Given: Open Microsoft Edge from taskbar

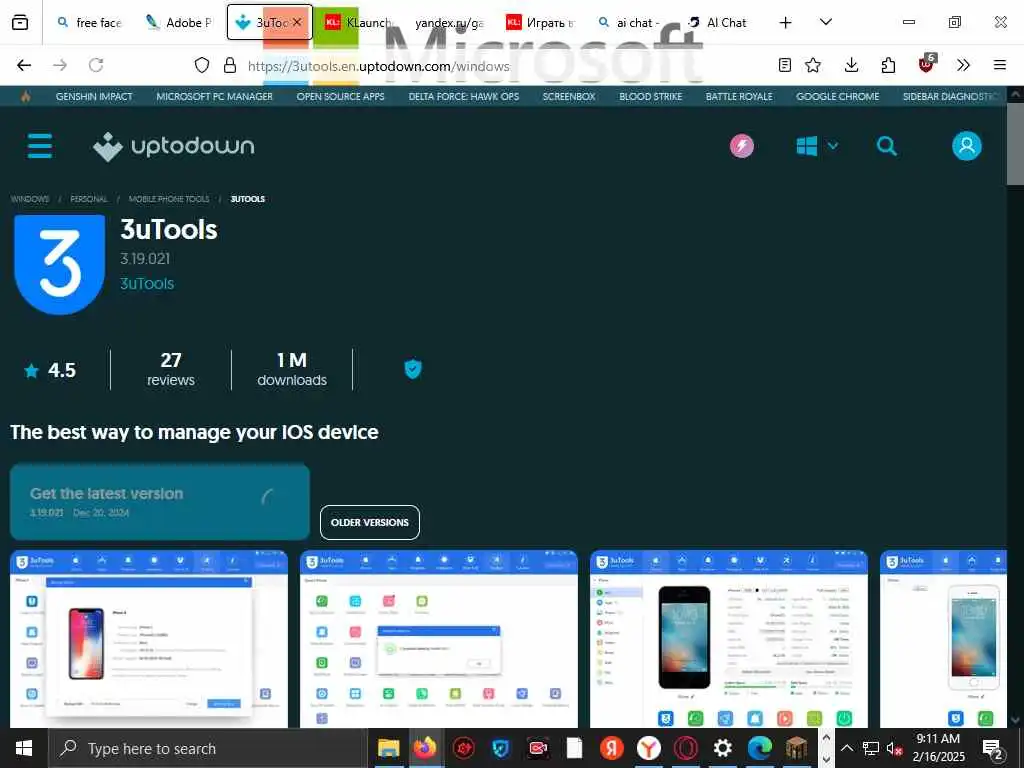Looking at the screenshot, I should 760,748.
